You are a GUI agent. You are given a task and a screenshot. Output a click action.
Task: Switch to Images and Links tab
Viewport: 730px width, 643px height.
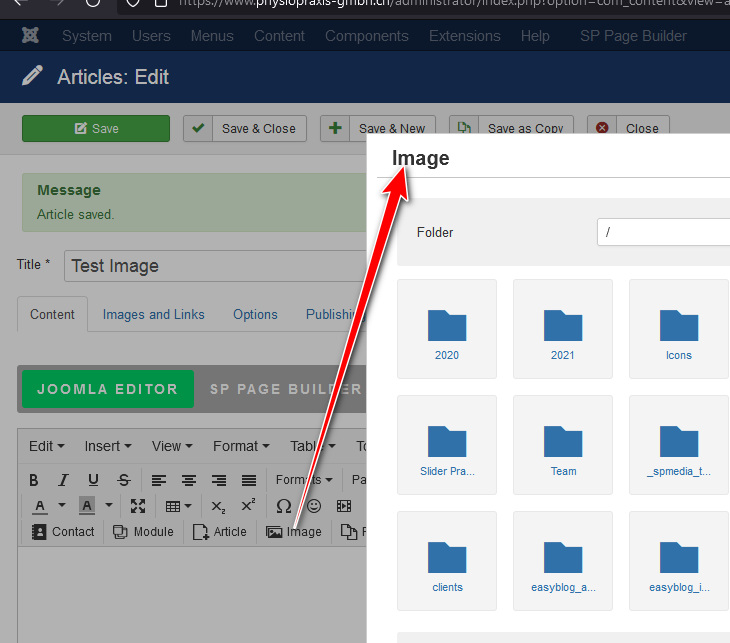(153, 314)
